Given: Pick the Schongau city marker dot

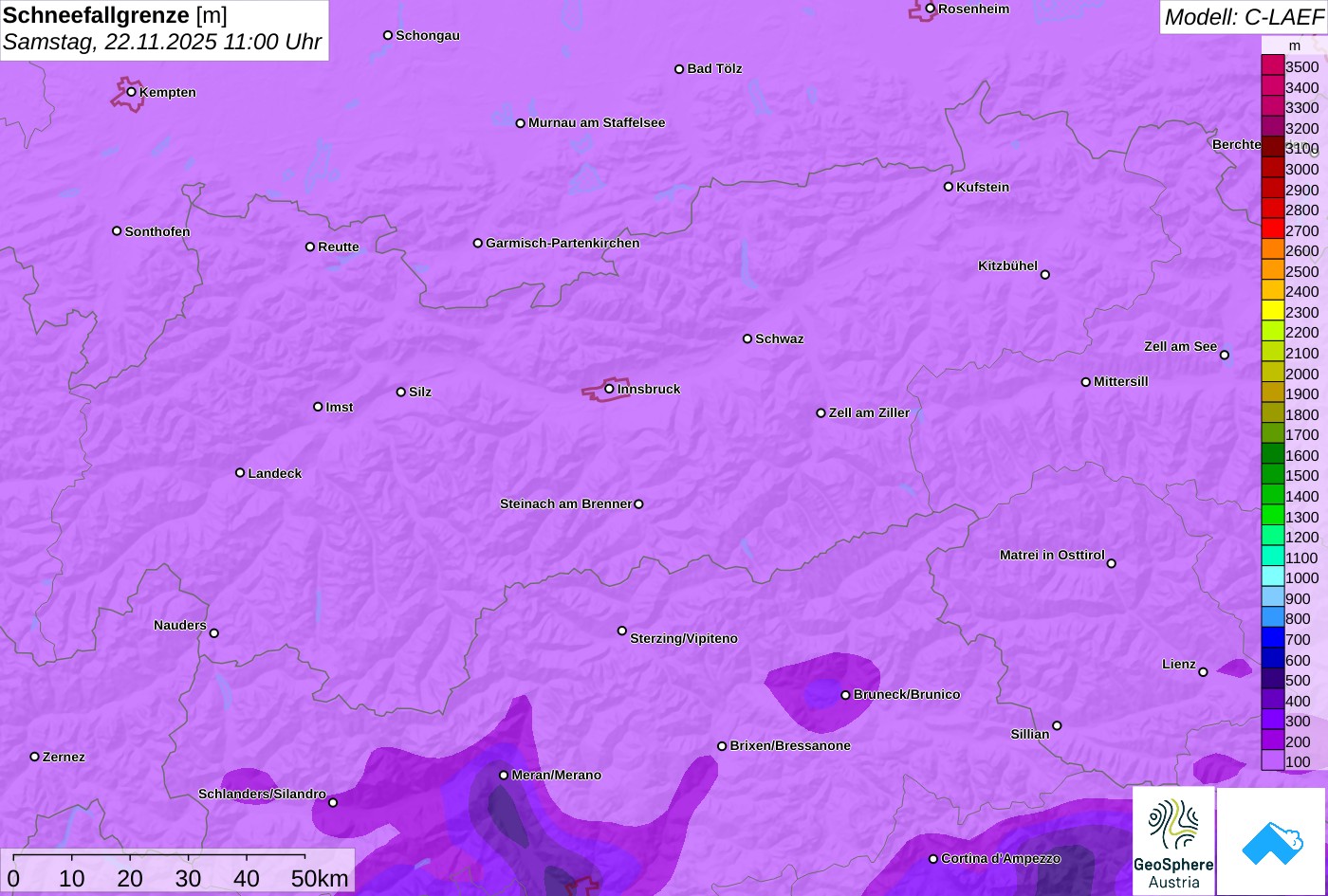Looking at the screenshot, I should tap(388, 35).
